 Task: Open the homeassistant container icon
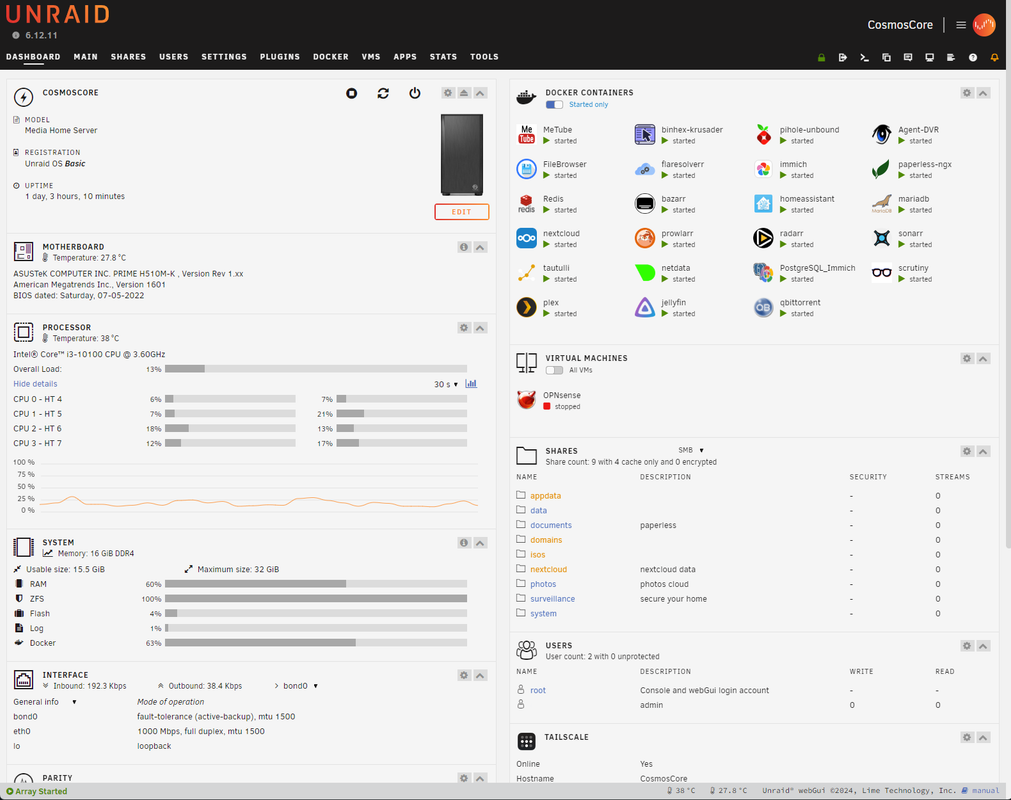tap(763, 204)
